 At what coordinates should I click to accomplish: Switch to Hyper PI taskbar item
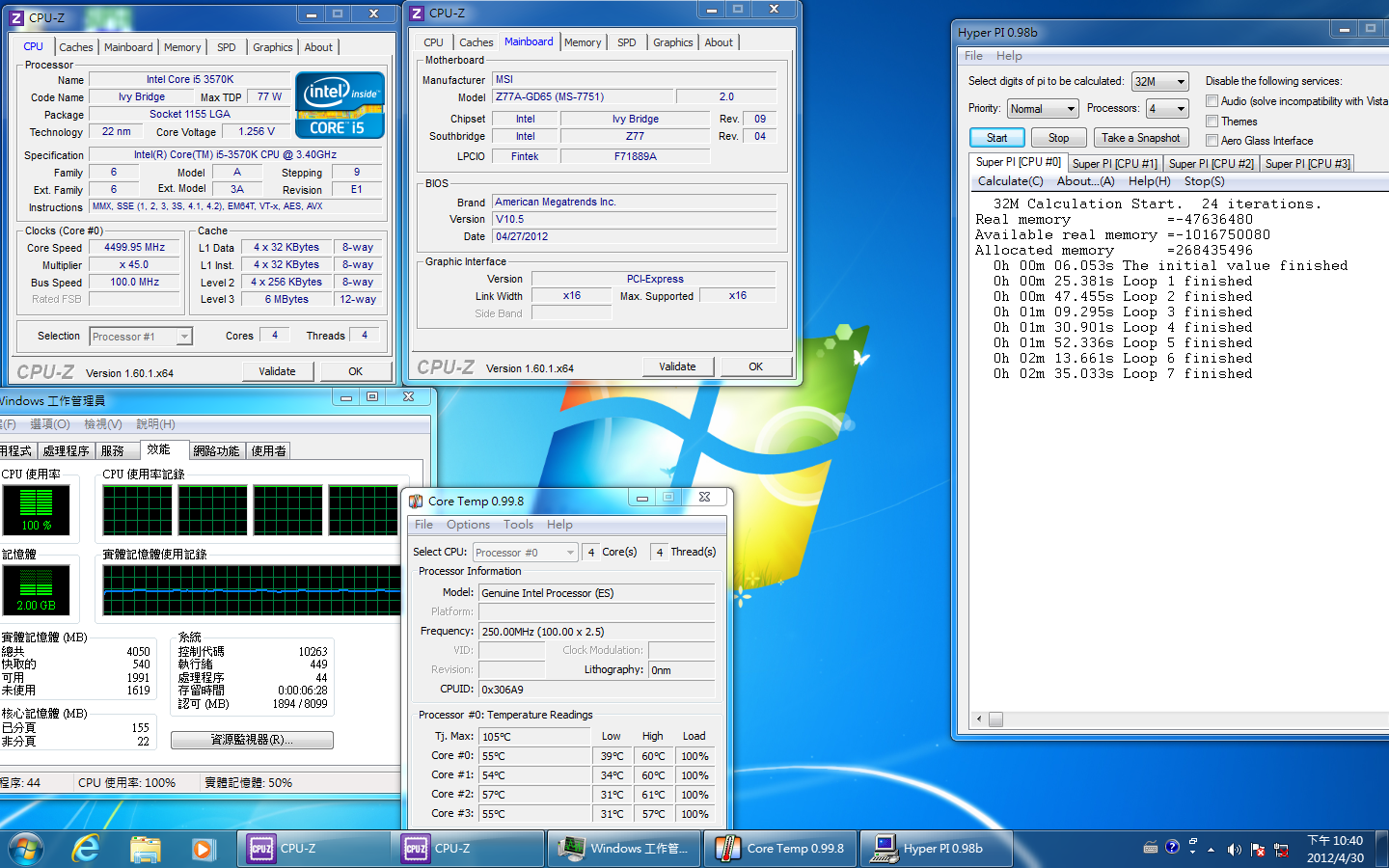click(x=936, y=849)
